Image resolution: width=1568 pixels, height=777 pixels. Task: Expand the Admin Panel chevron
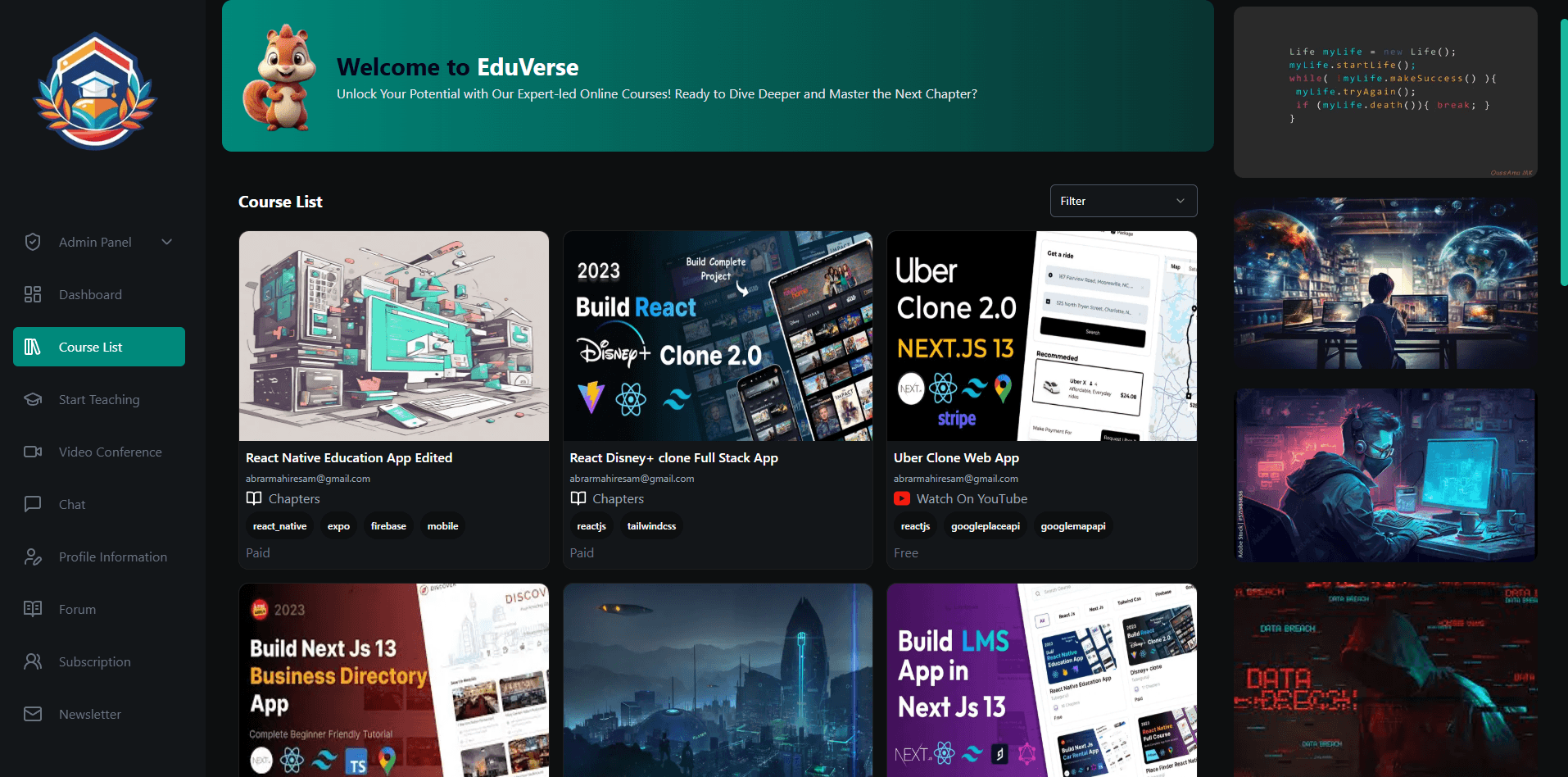pyautogui.click(x=167, y=242)
